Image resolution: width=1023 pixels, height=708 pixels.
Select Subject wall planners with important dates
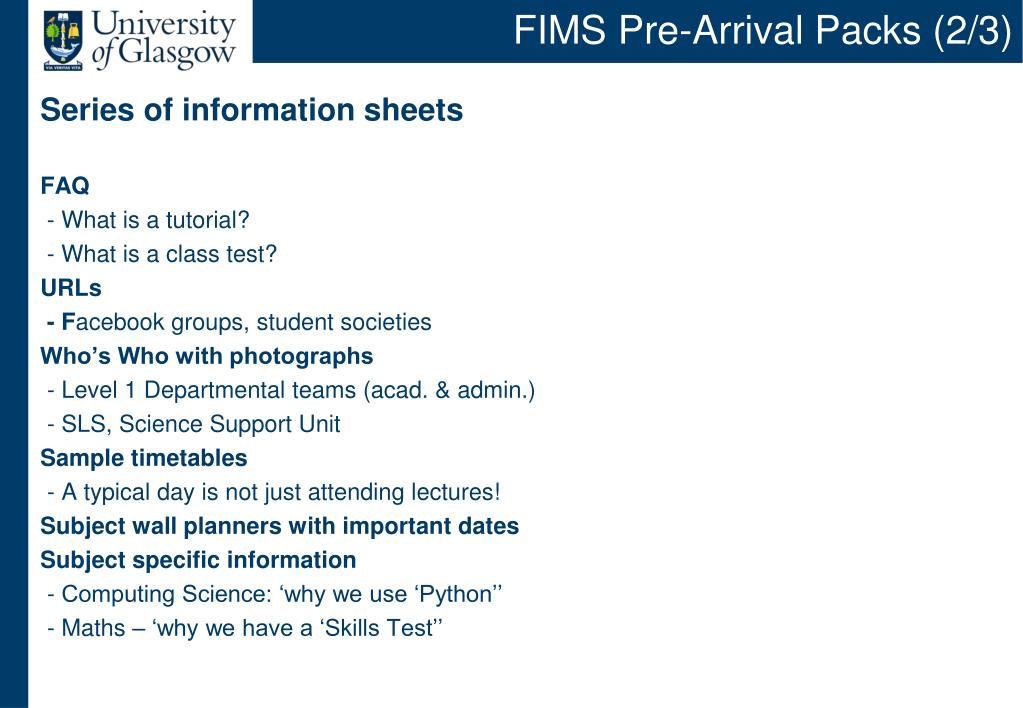[280, 526]
